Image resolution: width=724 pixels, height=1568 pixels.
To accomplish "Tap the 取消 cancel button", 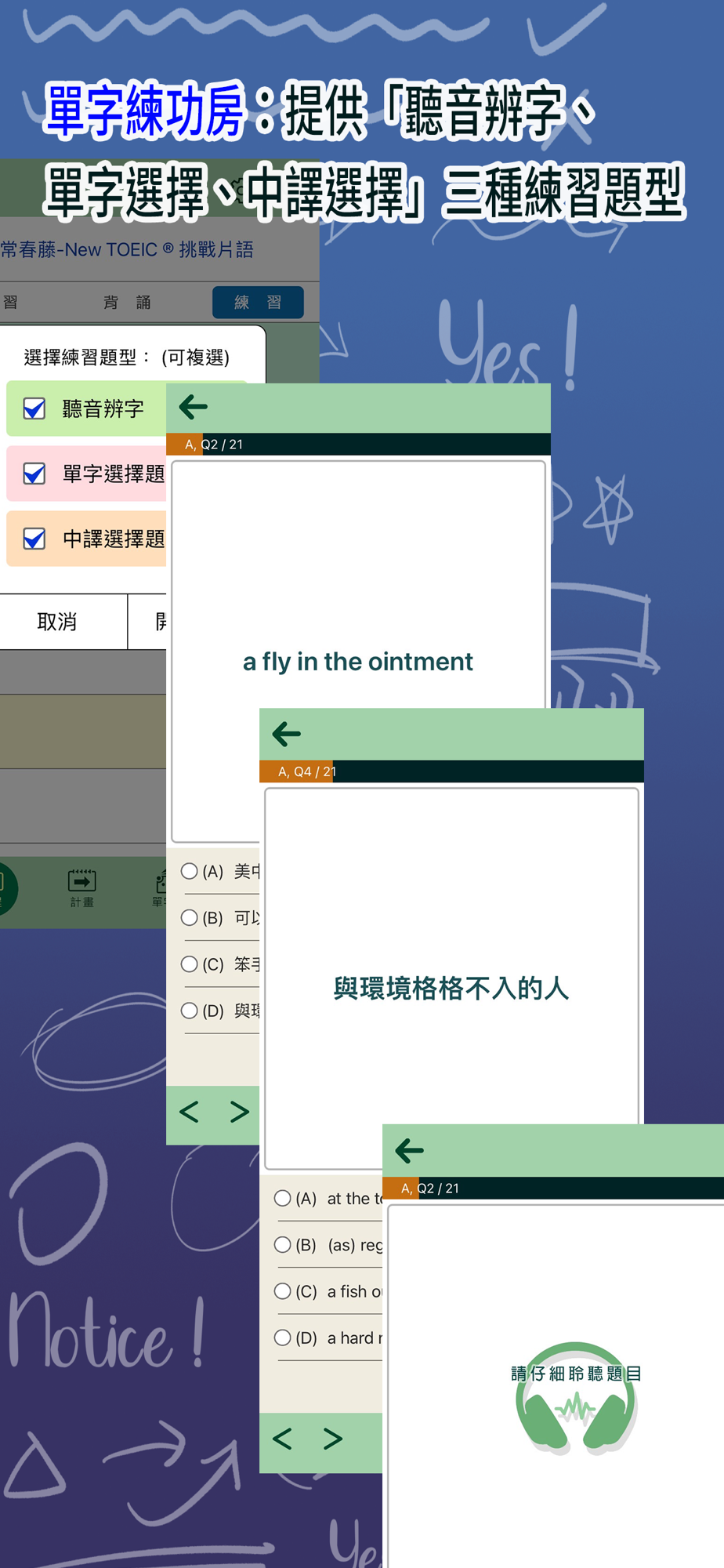I will 57,622.
